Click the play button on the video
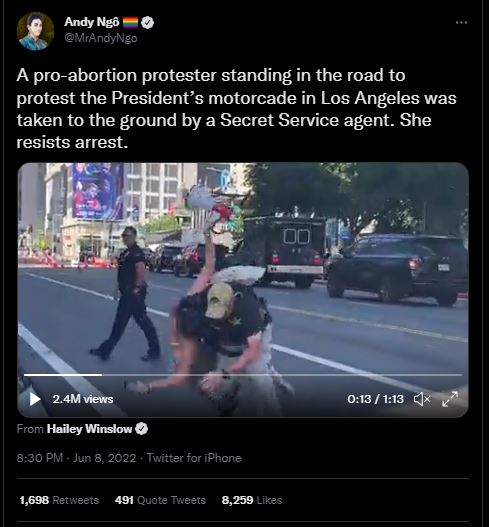Image resolution: width=489 pixels, height=527 pixels. [35, 399]
